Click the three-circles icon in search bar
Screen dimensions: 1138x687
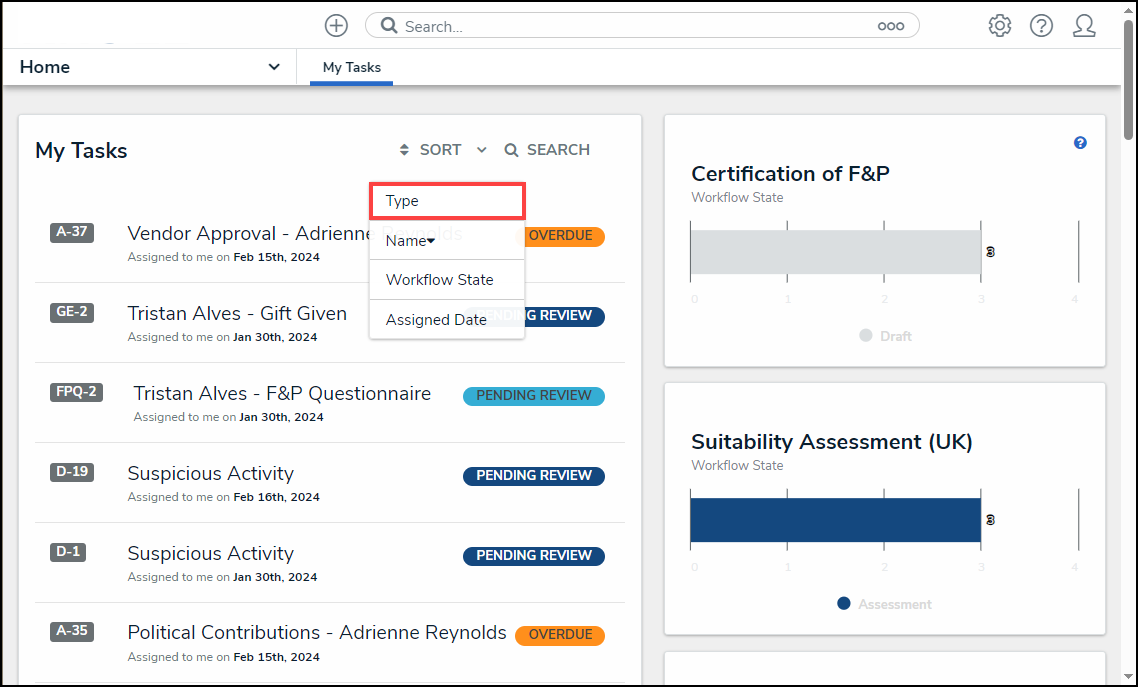pyautogui.click(x=890, y=27)
